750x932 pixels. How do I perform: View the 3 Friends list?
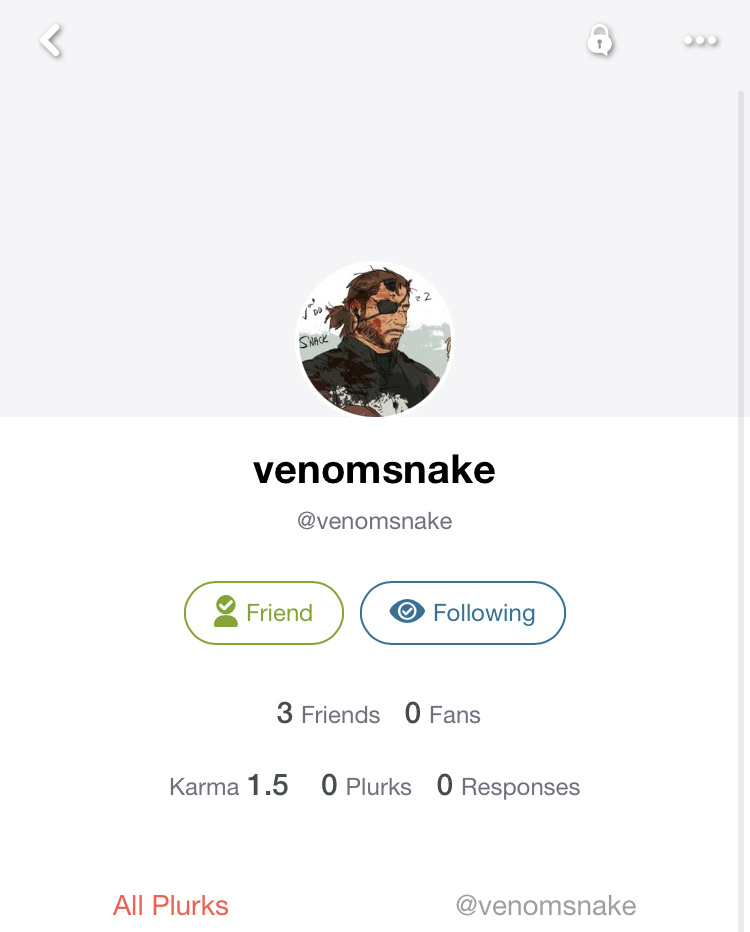328,714
